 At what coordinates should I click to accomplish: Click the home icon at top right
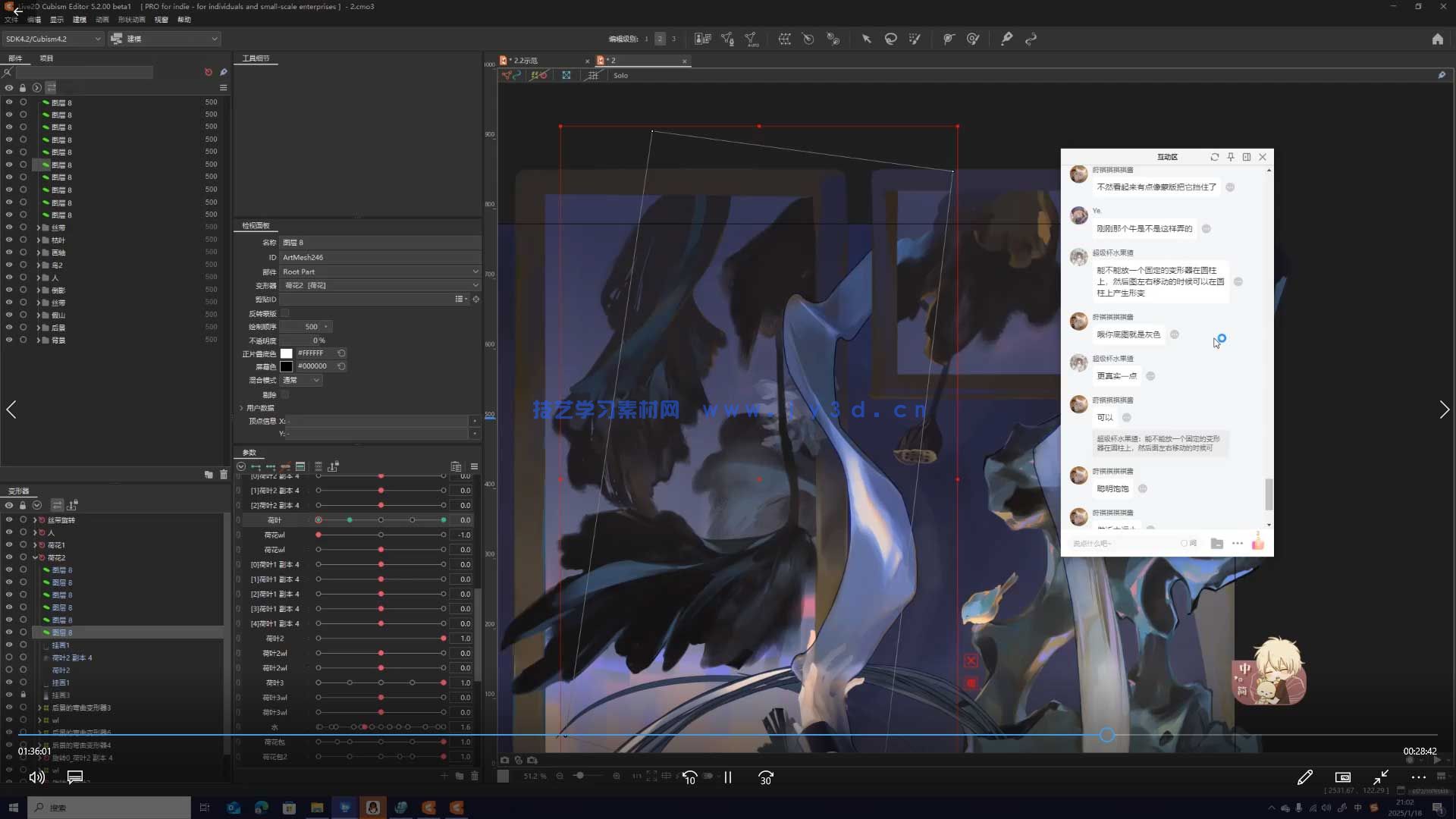tap(1437, 39)
